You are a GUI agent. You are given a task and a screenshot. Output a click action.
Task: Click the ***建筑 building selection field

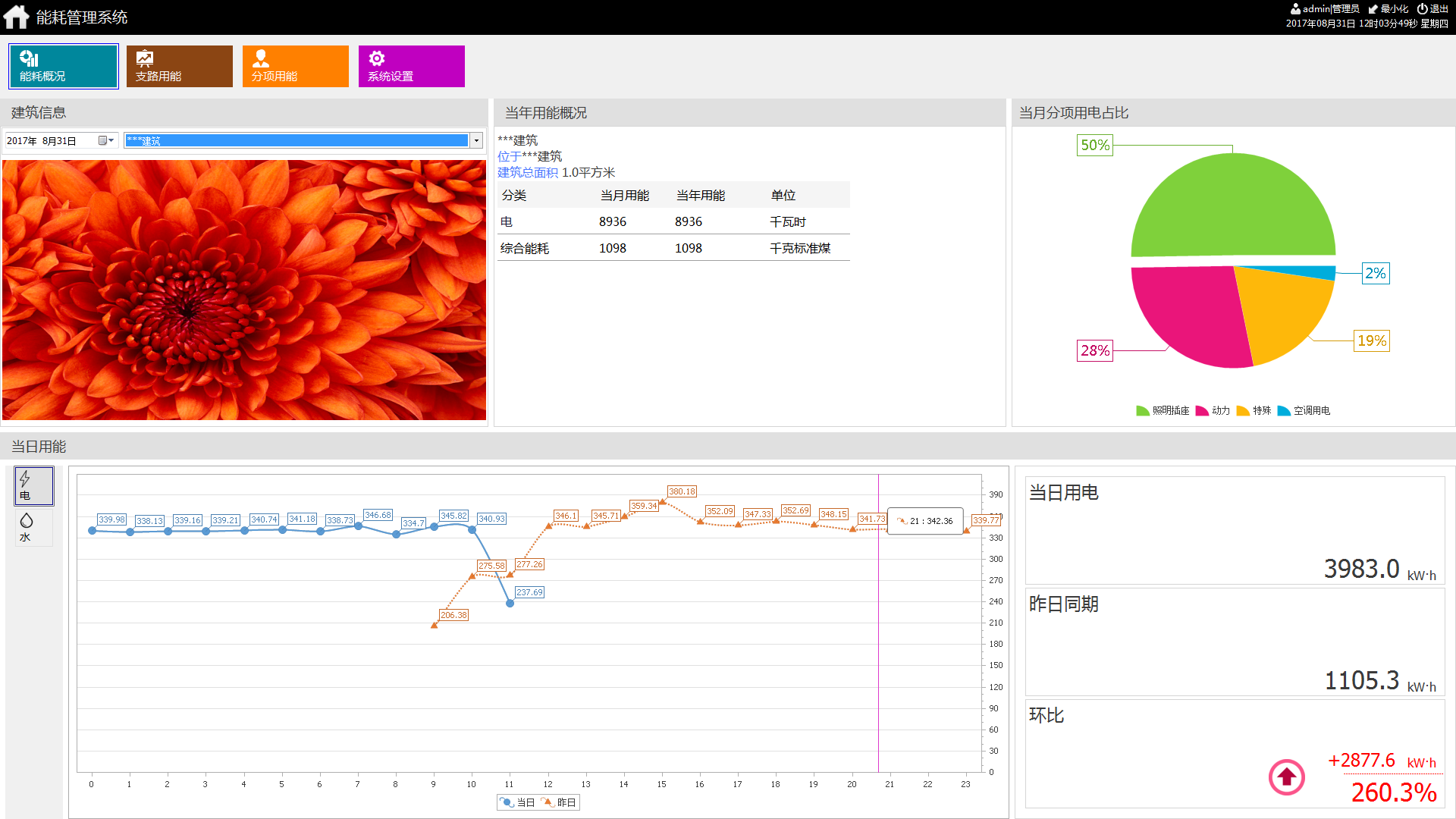tap(296, 140)
